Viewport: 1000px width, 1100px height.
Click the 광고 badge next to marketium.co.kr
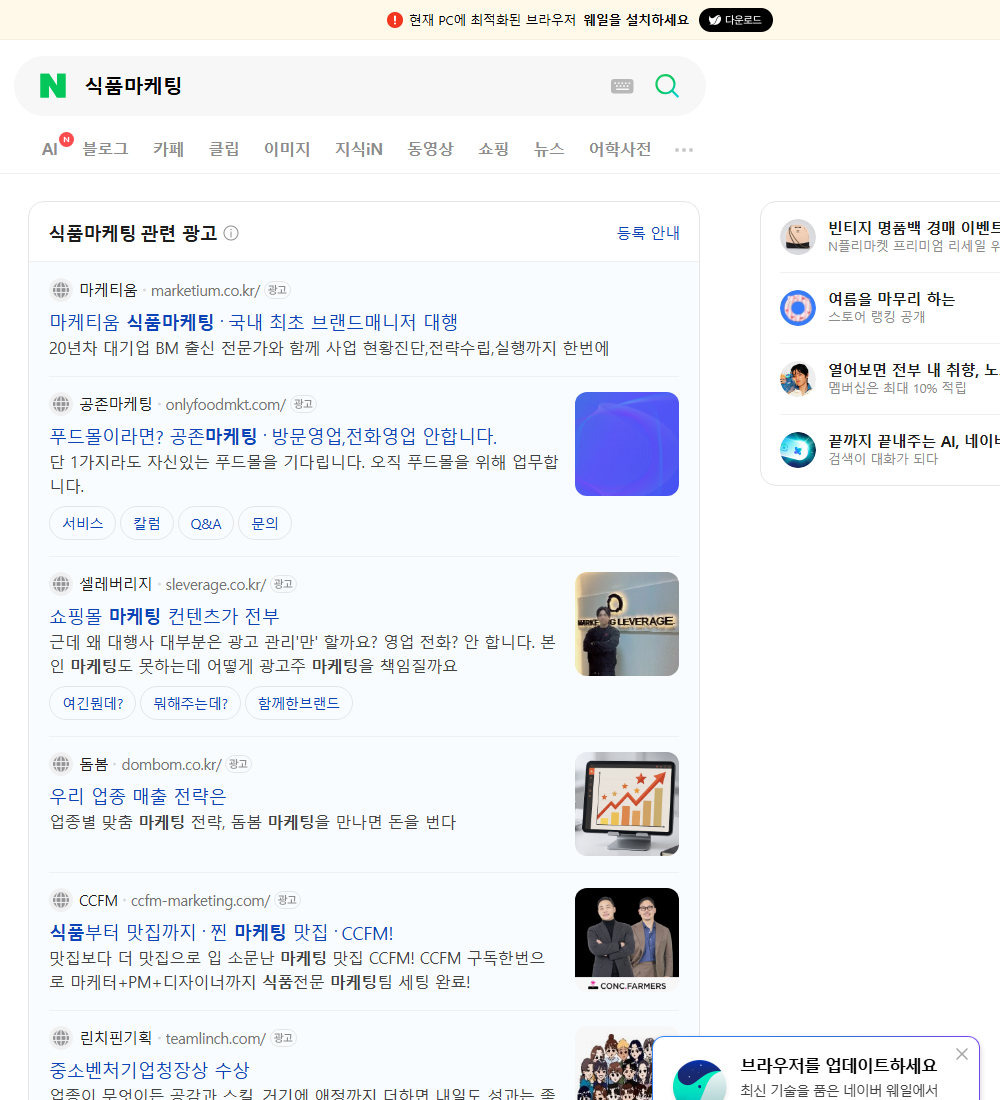[x=277, y=290]
